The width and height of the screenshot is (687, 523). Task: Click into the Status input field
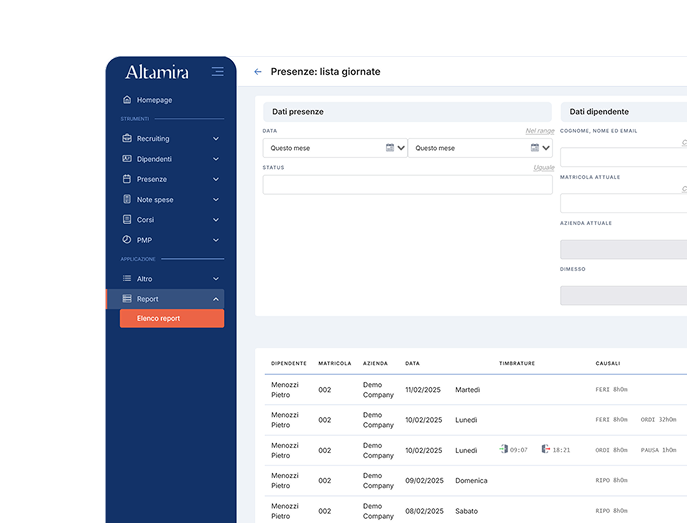(x=407, y=185)
